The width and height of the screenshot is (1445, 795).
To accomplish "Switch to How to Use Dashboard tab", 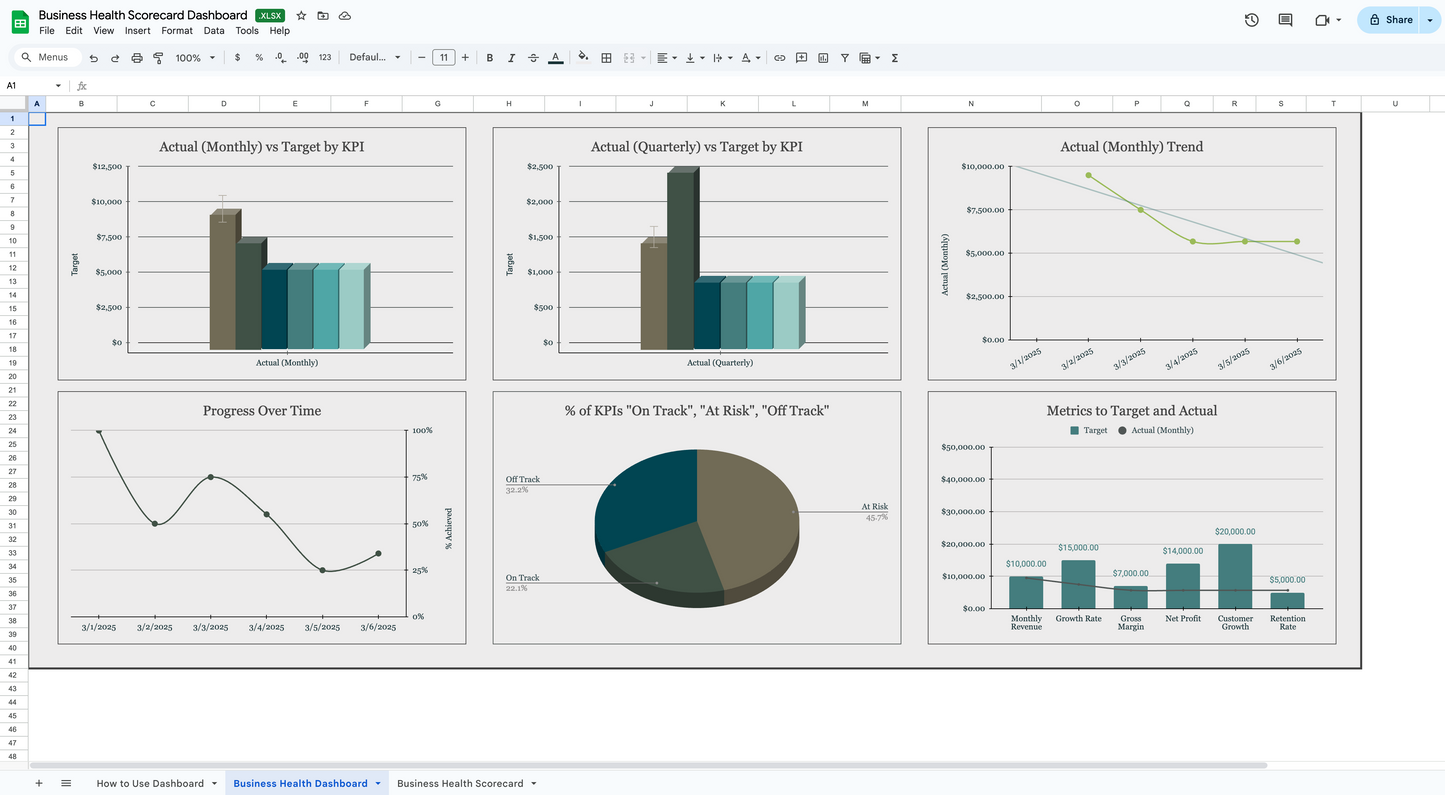I will [x=150, y=784].
